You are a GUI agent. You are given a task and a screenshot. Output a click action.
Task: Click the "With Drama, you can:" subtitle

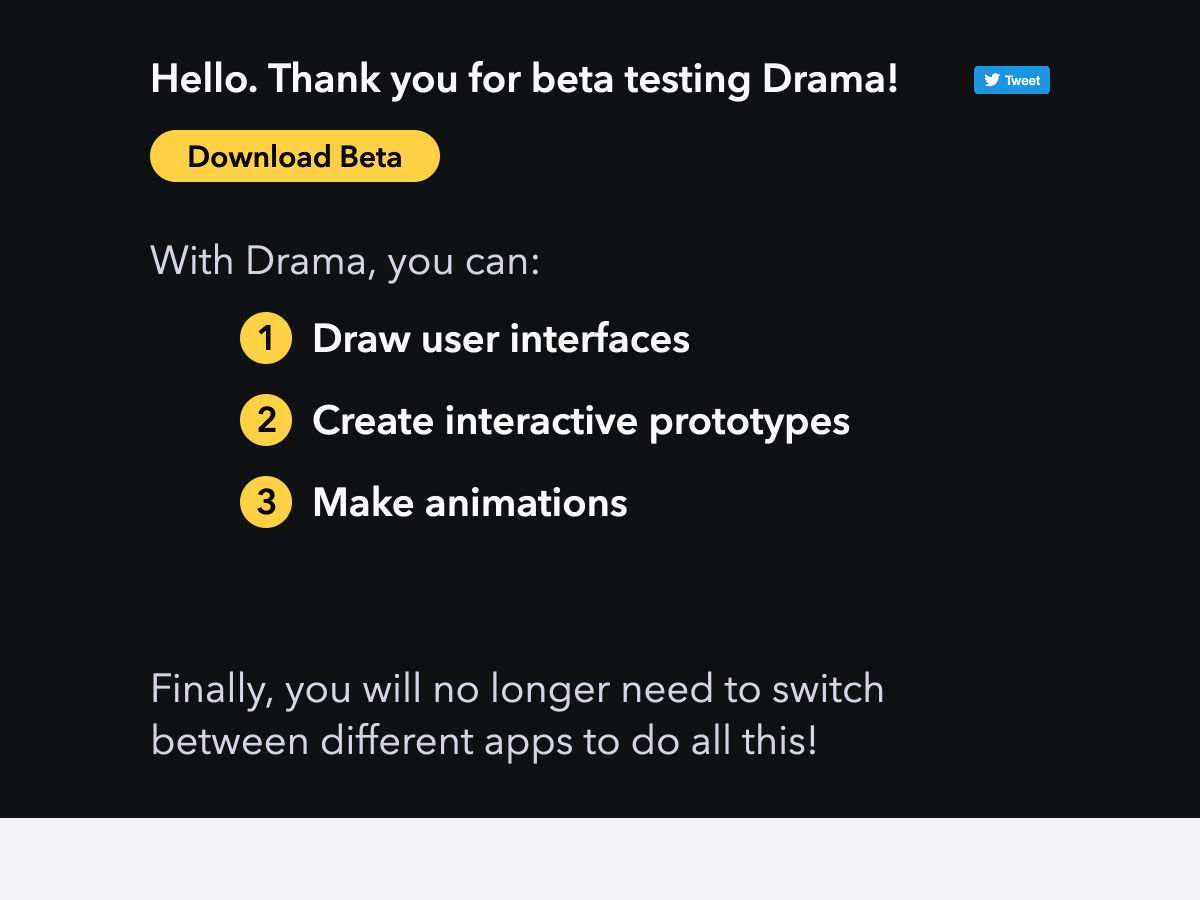point(345,261)
